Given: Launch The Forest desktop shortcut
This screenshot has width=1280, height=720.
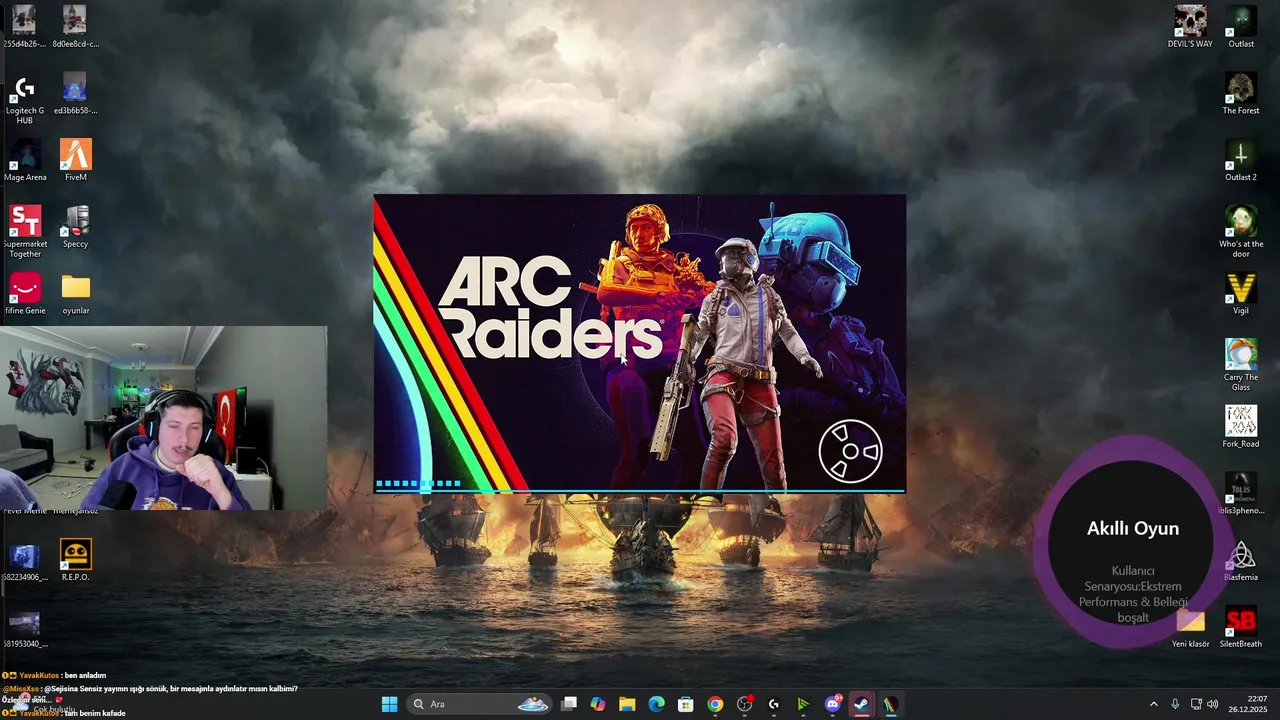Looking at the screenshot, I should click(1241, 94).
